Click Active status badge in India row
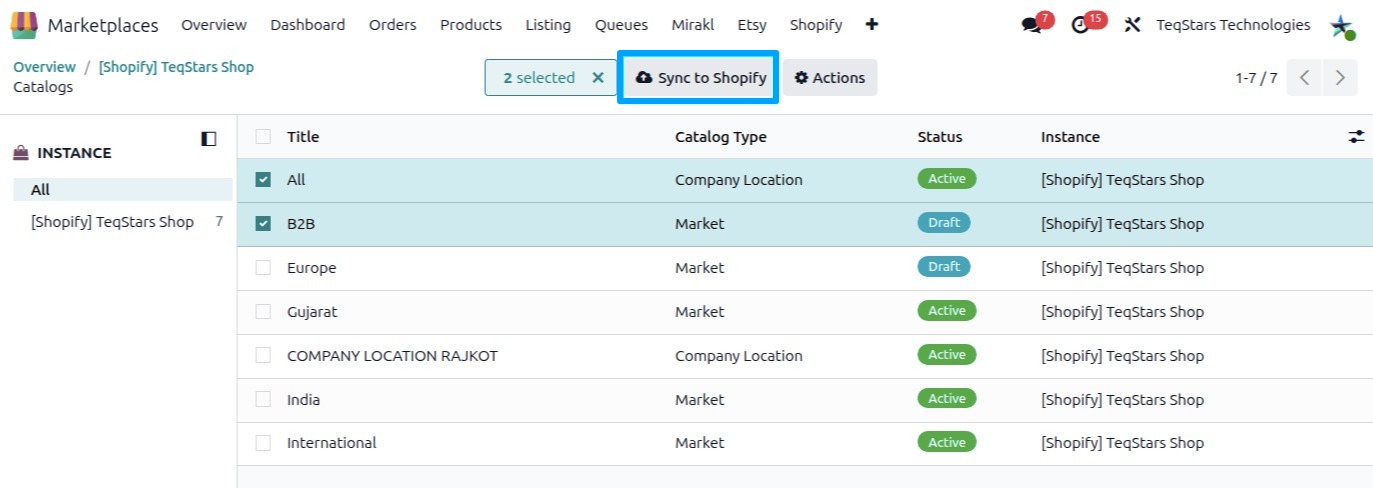Image resolution: width=1373 pixels, height=488 pixels. (947, 399)
